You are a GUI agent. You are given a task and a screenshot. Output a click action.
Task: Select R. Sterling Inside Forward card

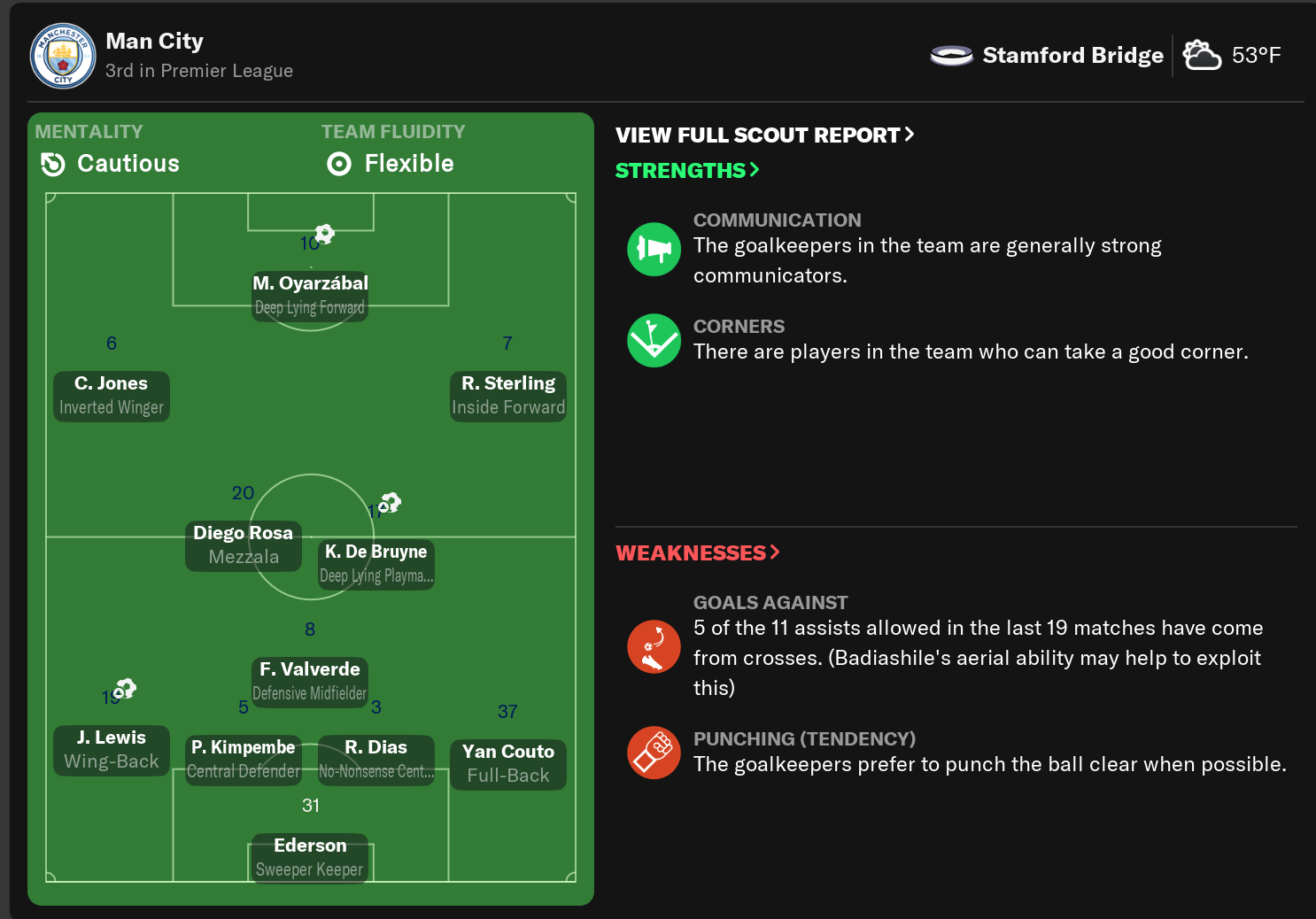508,396
